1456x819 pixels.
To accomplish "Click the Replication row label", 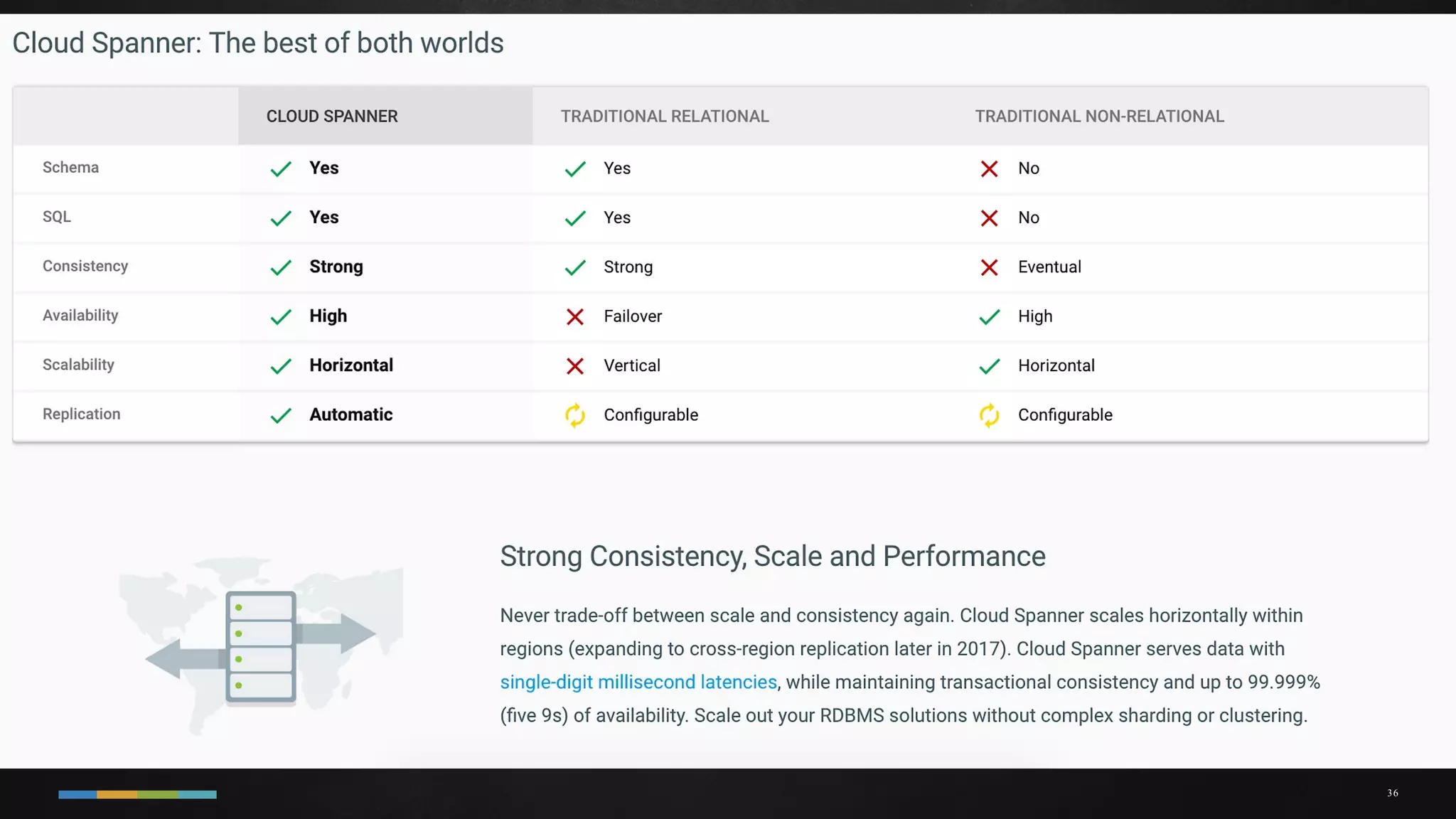I will 81,414.
